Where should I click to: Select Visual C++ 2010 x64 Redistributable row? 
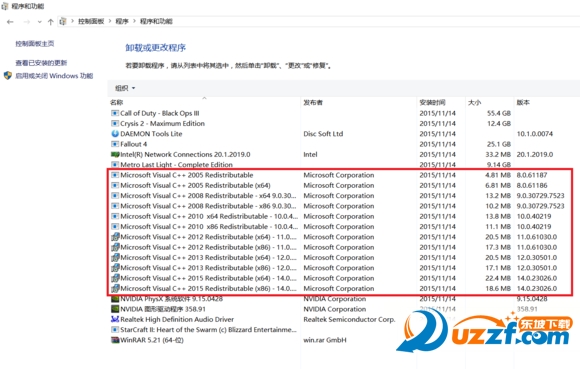click(x=340, y=216)
